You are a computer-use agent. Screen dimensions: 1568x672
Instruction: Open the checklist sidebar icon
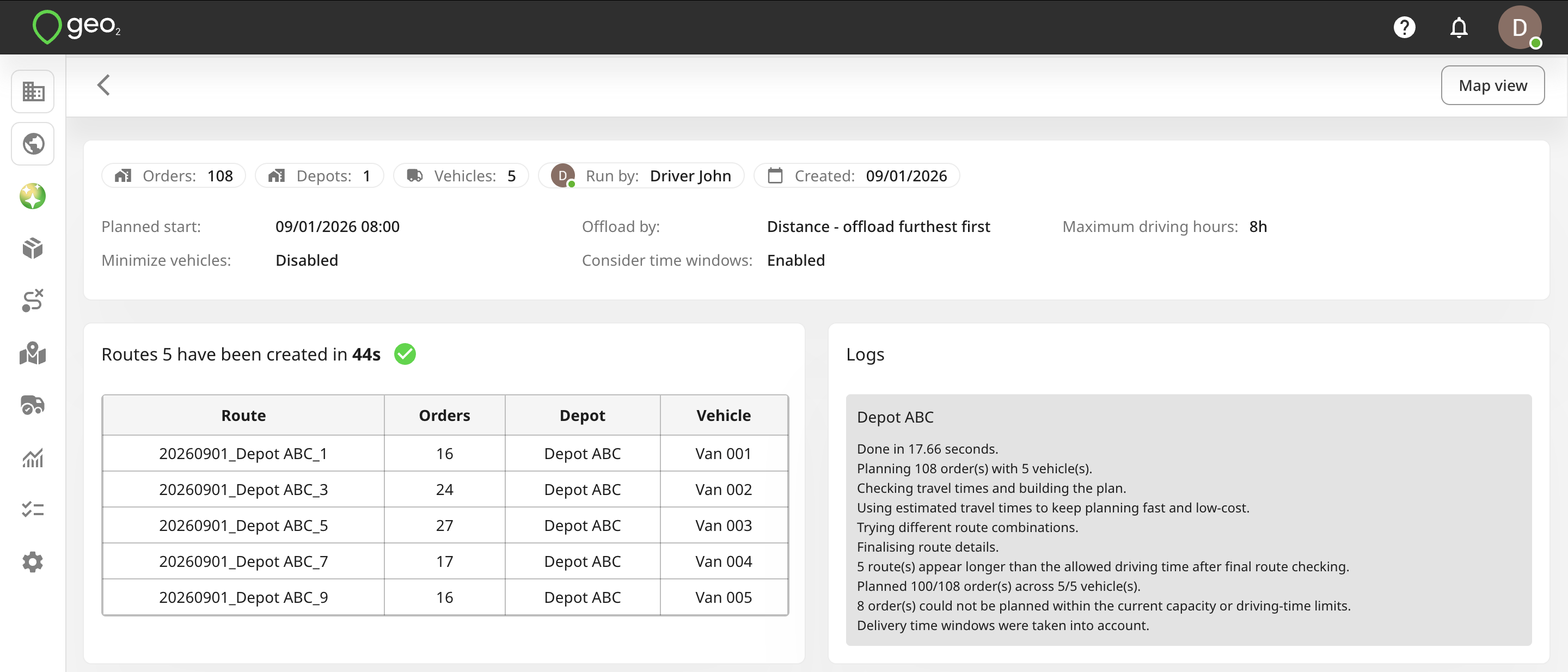click(33, 510)
